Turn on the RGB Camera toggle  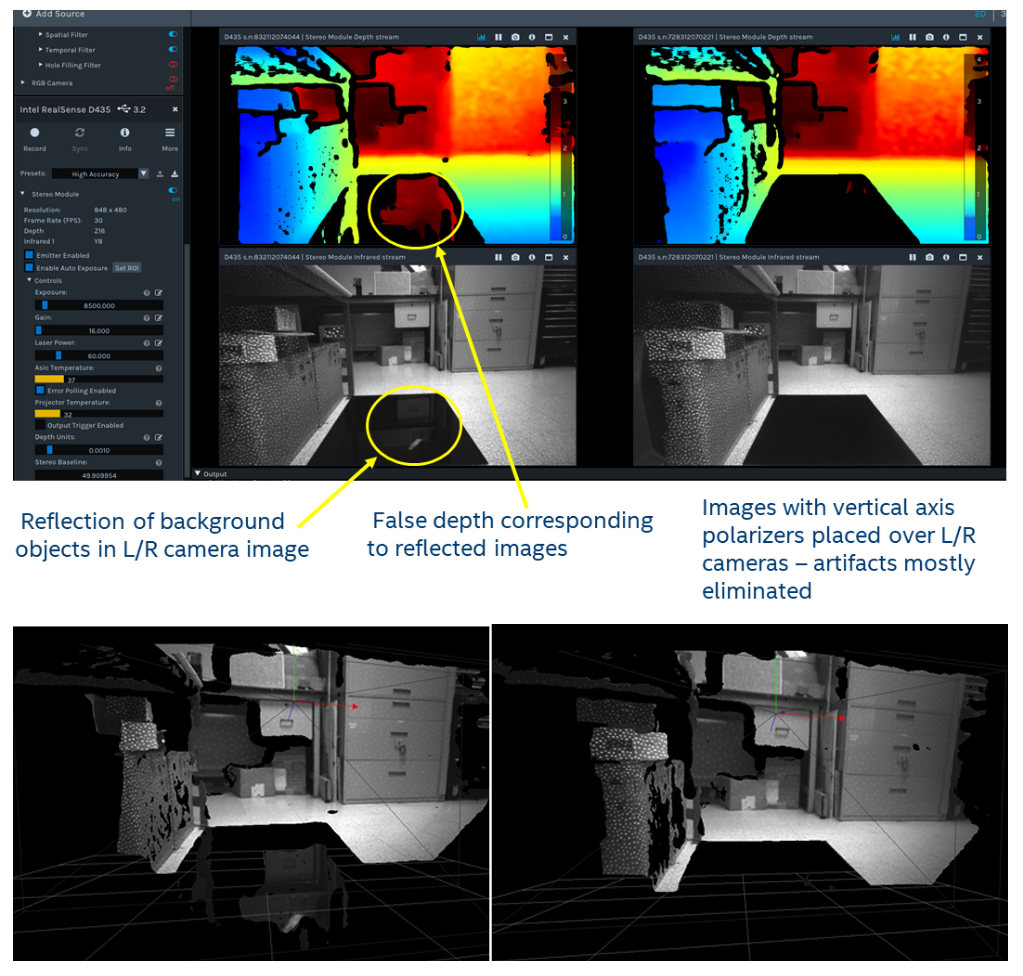pos(173,80)
